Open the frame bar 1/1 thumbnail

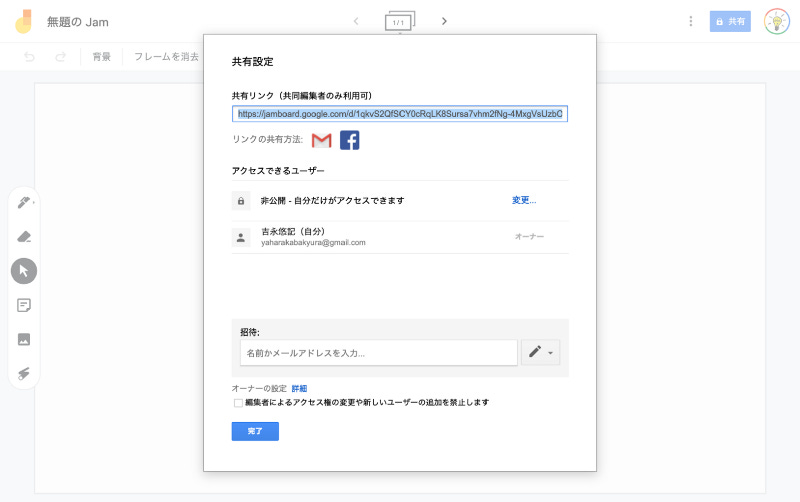click(x=399, y=21)
